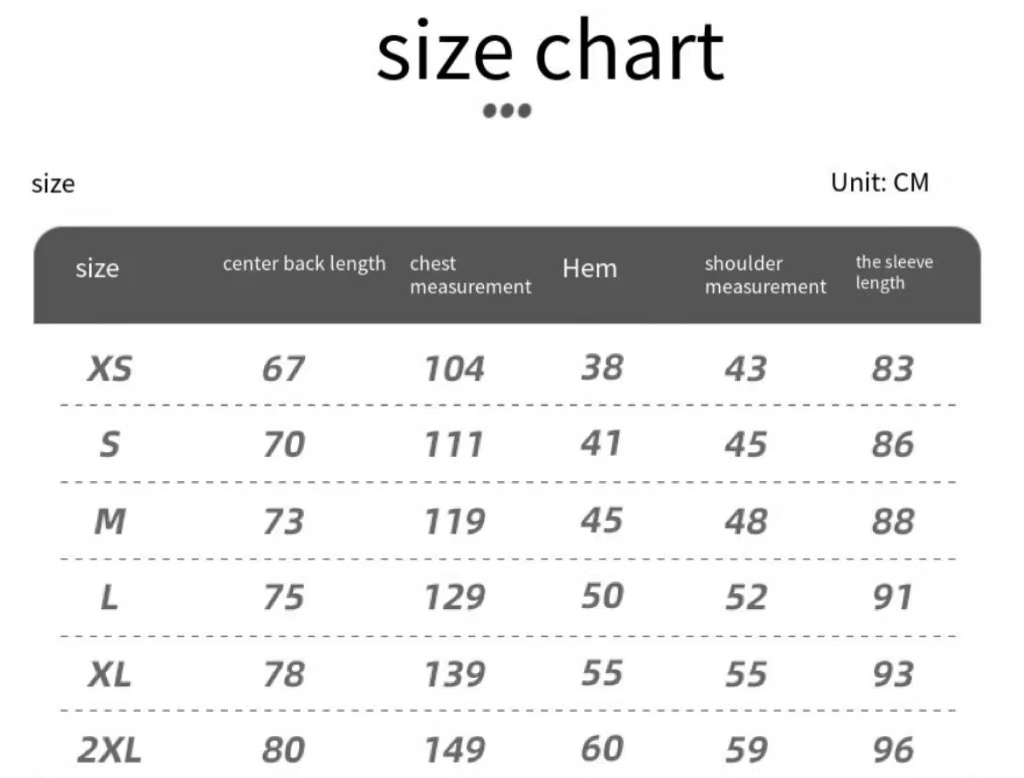Select center back length value 78 for XL
Viewport: 1024px width, 778px height.
tap(283, 674)
